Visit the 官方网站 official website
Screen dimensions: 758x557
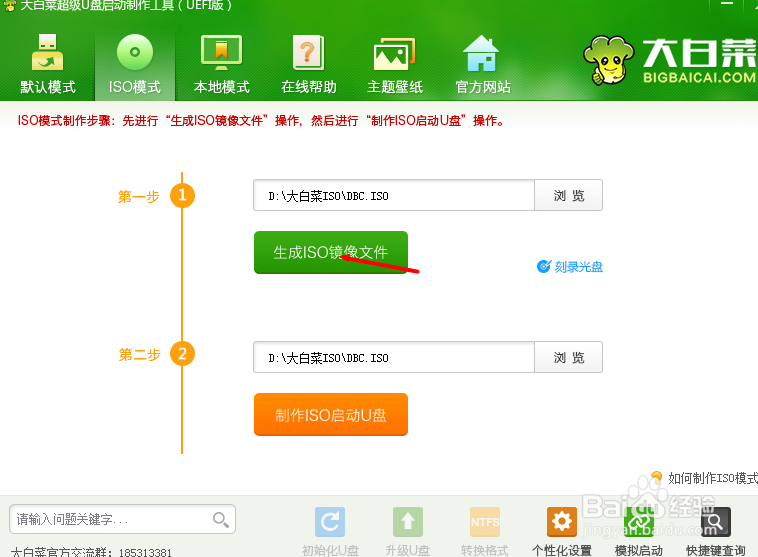[482, 64]
